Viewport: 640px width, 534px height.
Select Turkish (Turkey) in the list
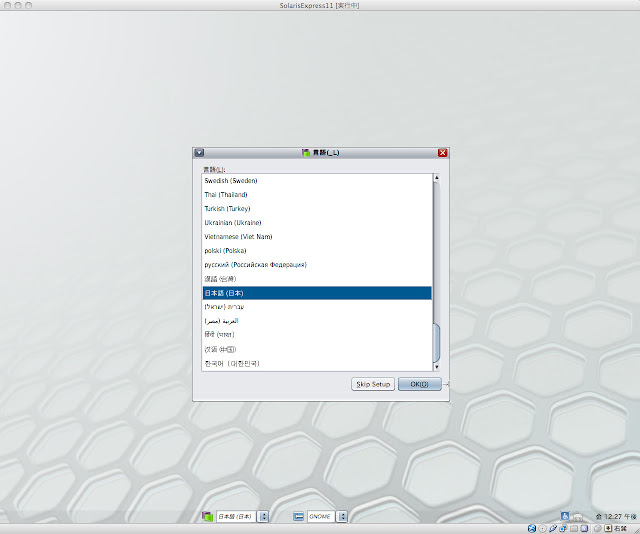(317, 209)
